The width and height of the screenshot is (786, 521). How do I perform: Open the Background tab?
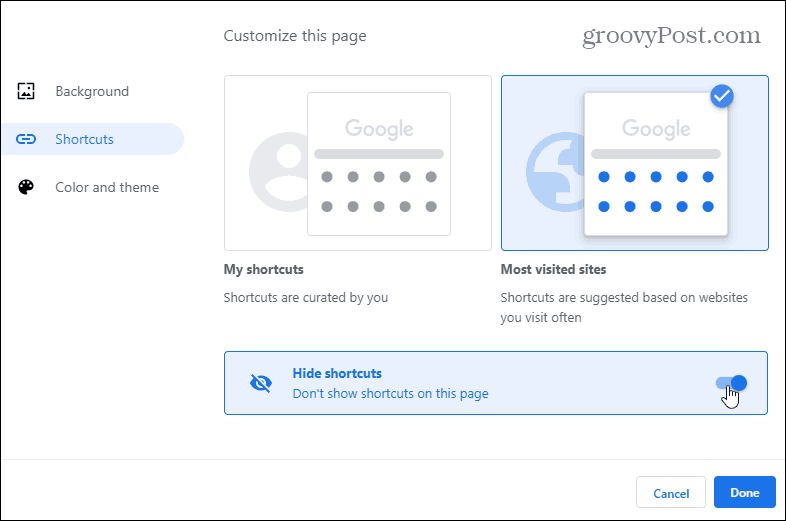pyautogui.click(x=93, y=91)
